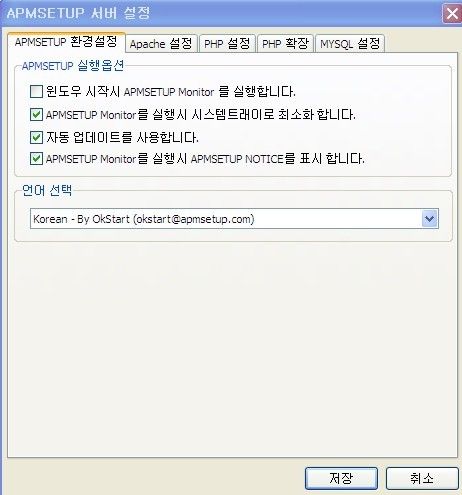The width and height of the screenshot is (462, 495).
Task: Click the 저장 save button
Action: point(341,478)
